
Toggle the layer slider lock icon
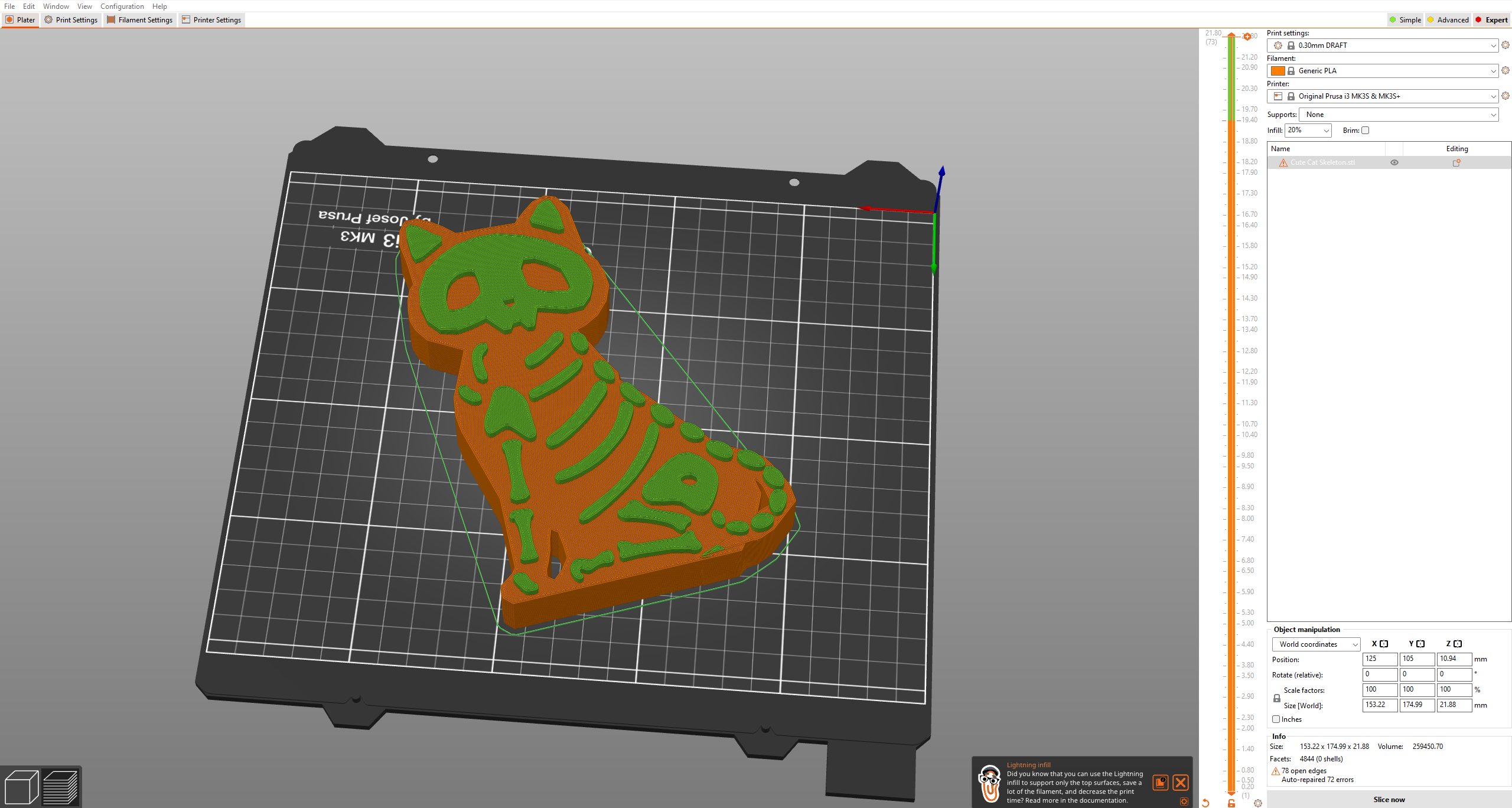(x=1231, y=803)
